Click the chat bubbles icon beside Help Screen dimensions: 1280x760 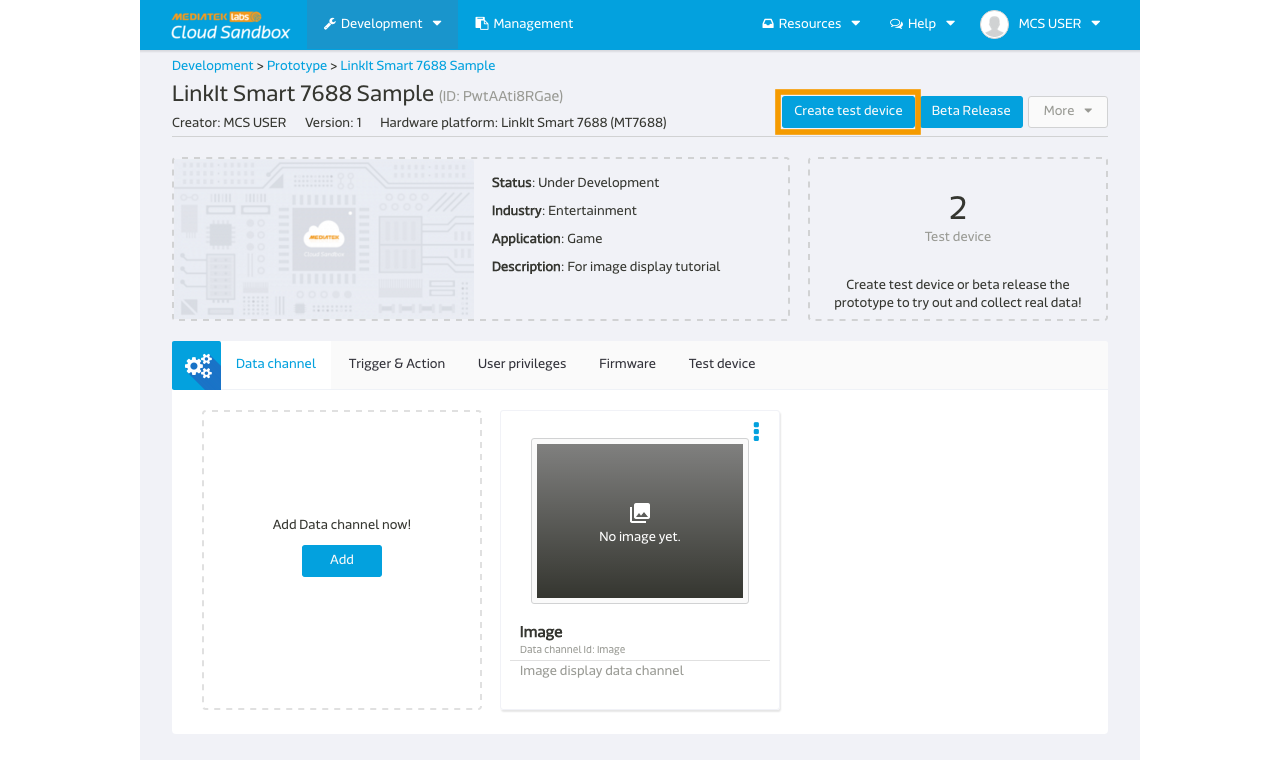[896, 23]
